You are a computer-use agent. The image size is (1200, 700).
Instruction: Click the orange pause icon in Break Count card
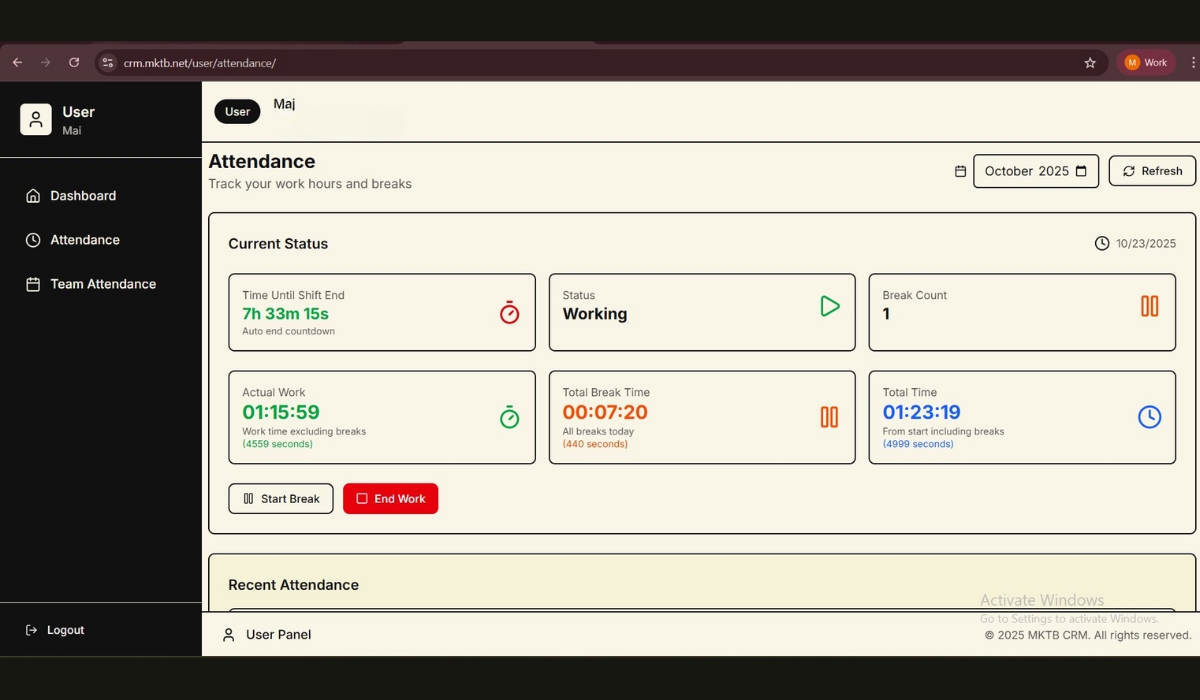click(1149, 306)
